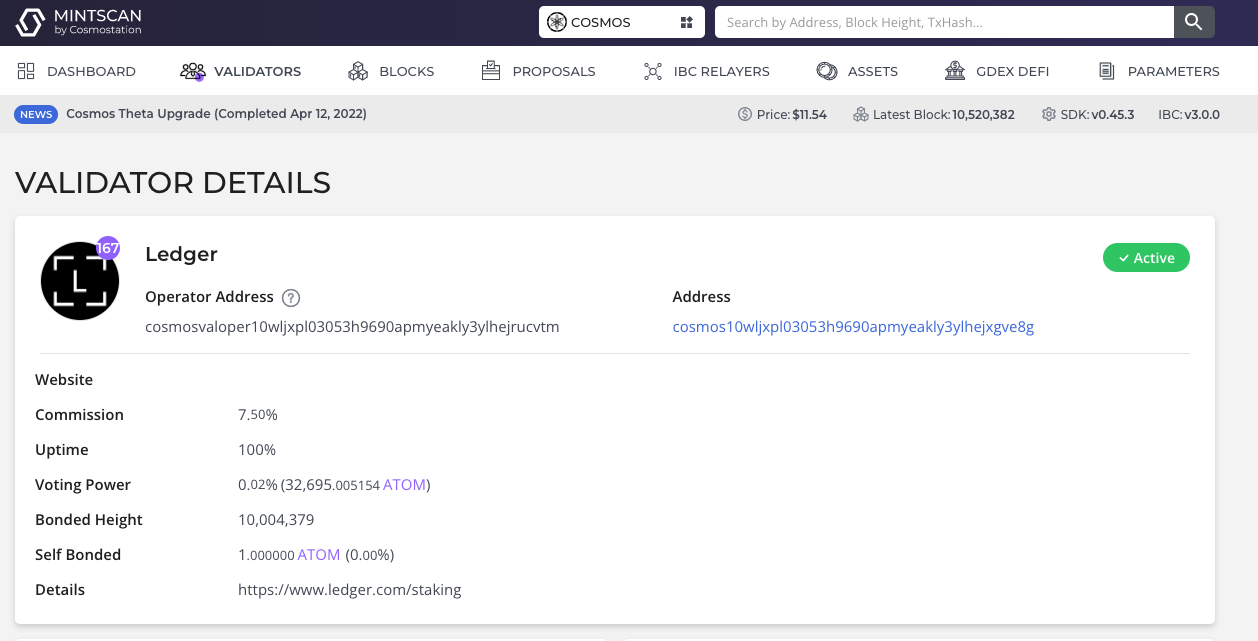Open the cosmos10wljxpl account address link
The image size is (1258, 641).
point(853,327)
